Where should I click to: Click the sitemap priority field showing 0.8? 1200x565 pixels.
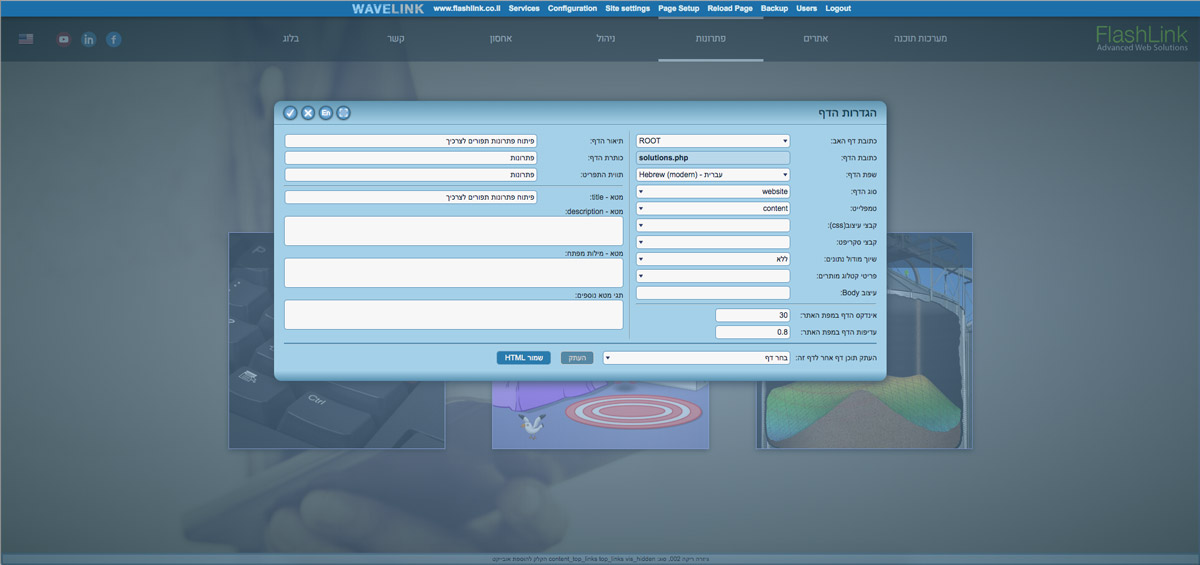coord(753,332)
